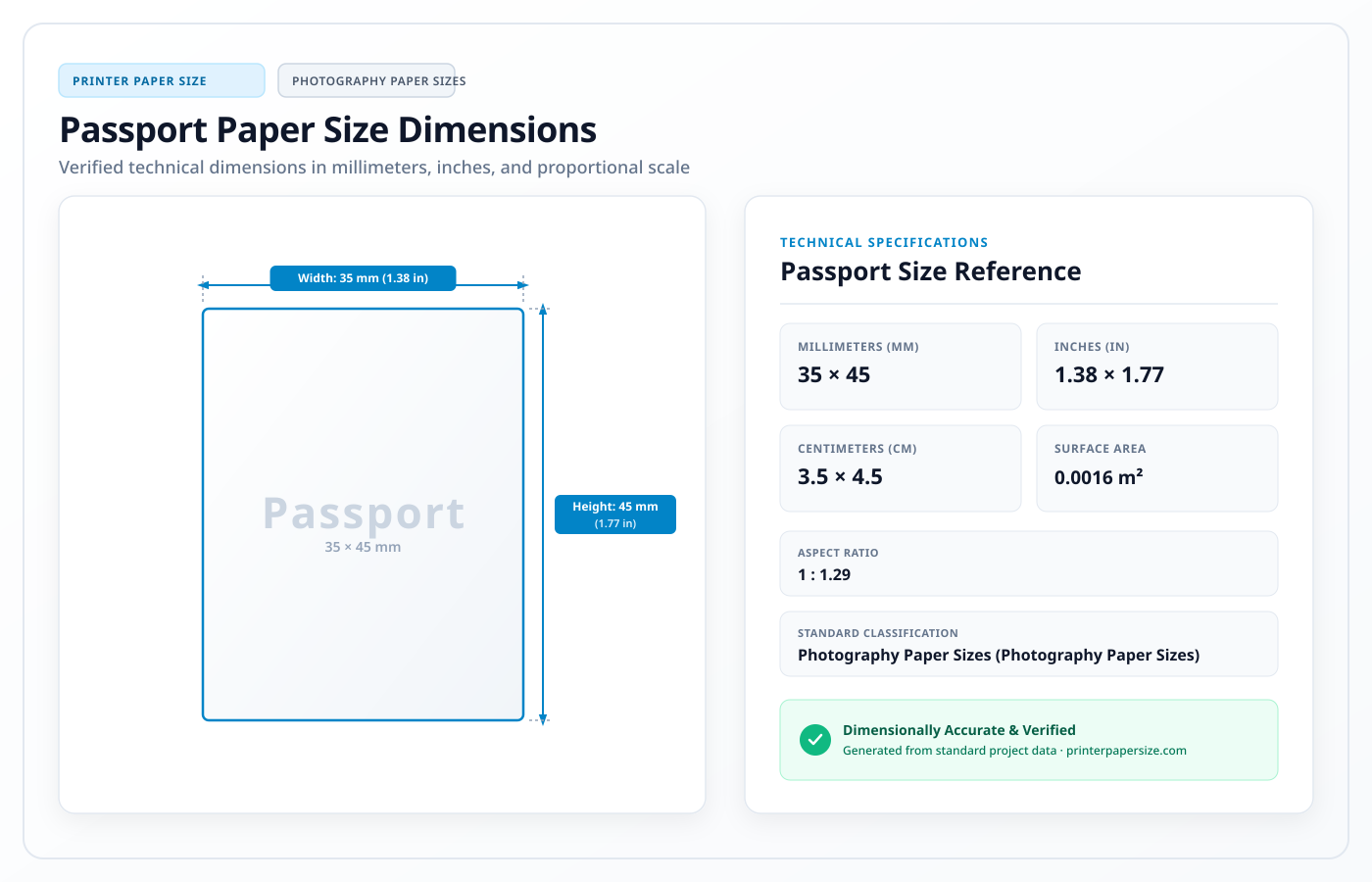
Task: Select the Centimeters 3.5 × 4.5 card
Action: [901, 468]
